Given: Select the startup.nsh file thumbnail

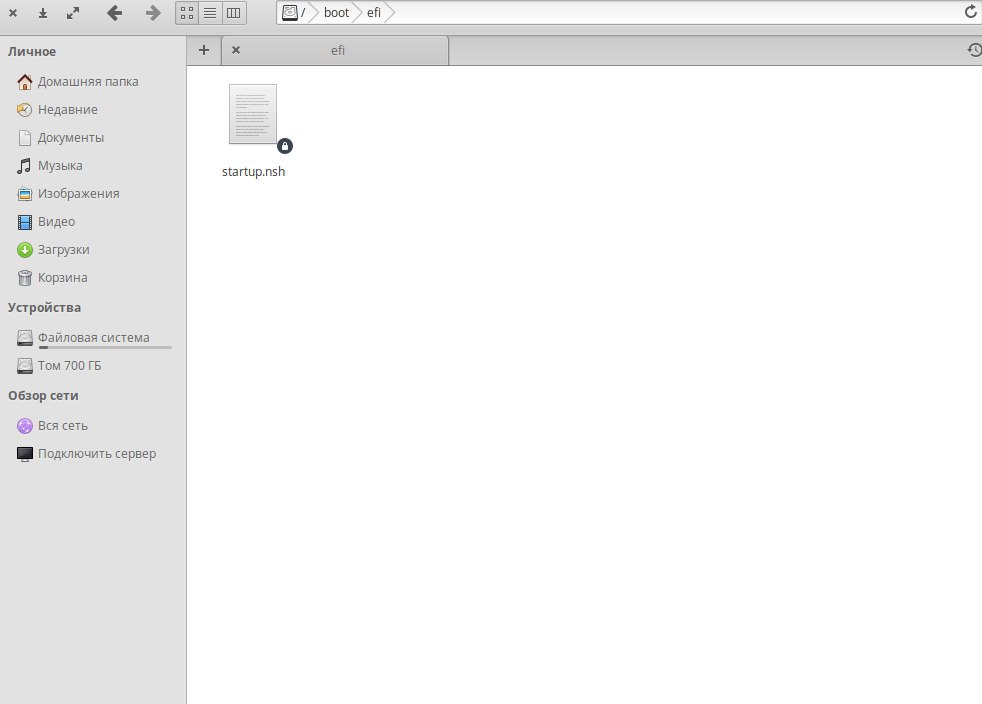Looking at the screenshot, I should [x=253, y=114].
